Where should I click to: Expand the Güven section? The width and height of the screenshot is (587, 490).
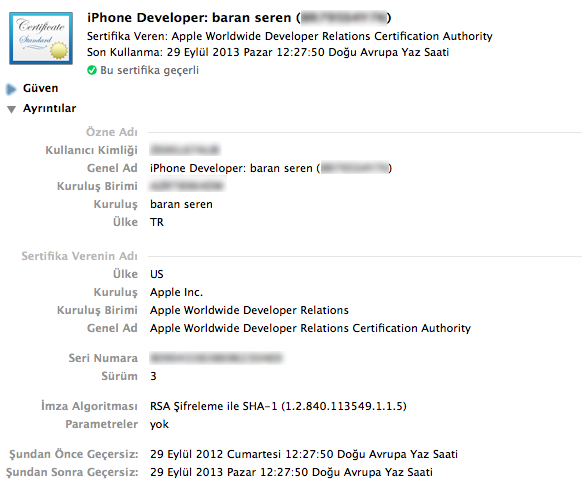(x=11, y=89)
